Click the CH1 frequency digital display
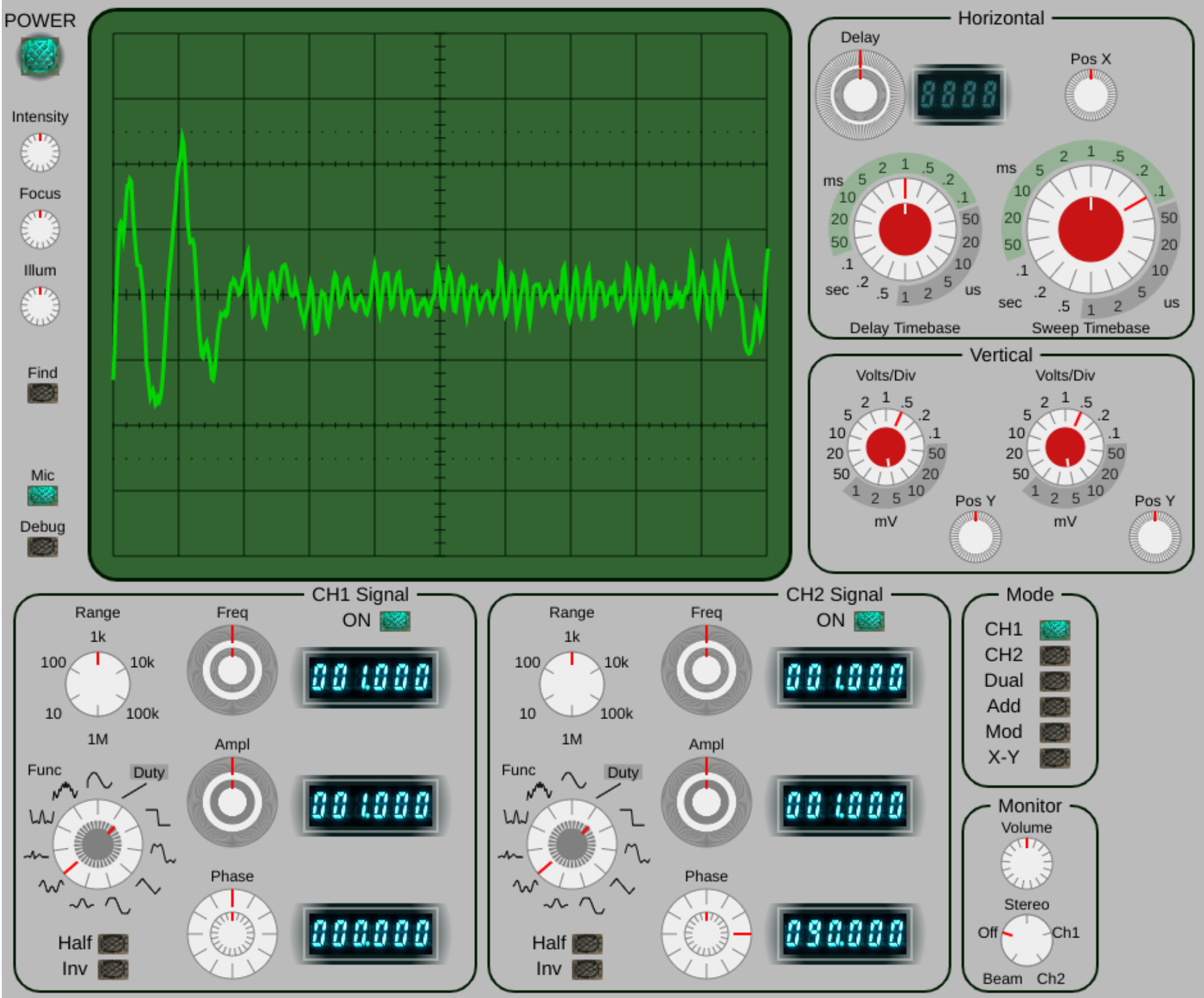The height and width of the screenshot is (998, 1204). tap(371, 678)
